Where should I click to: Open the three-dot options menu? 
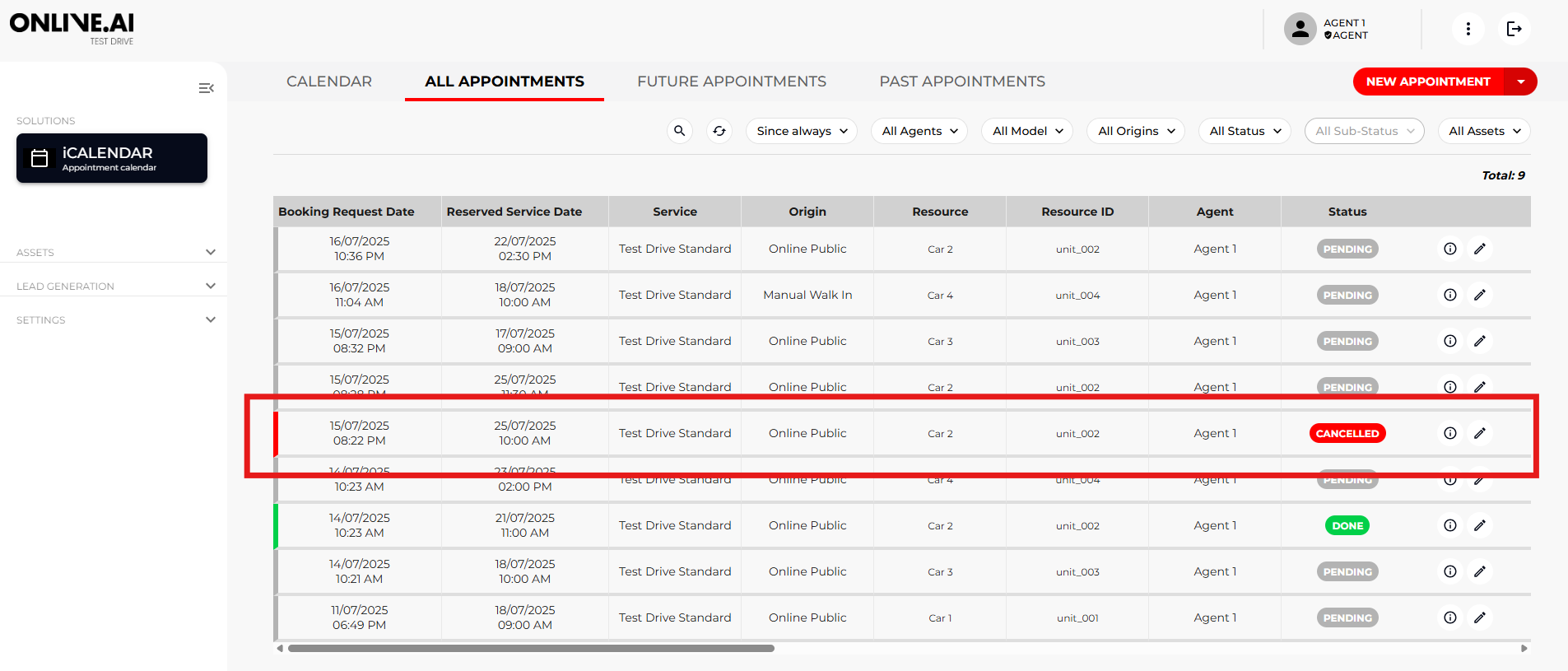click(x=1468, y=30)
